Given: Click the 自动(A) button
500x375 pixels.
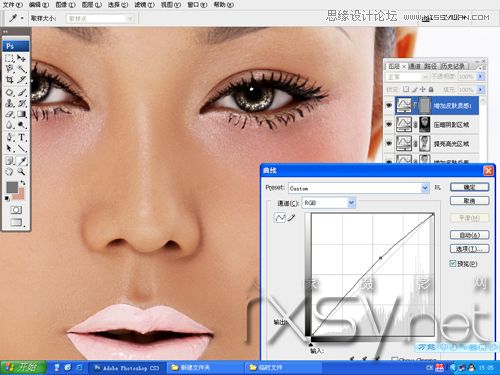Looking at the screenshot, I should coord(470,235).
